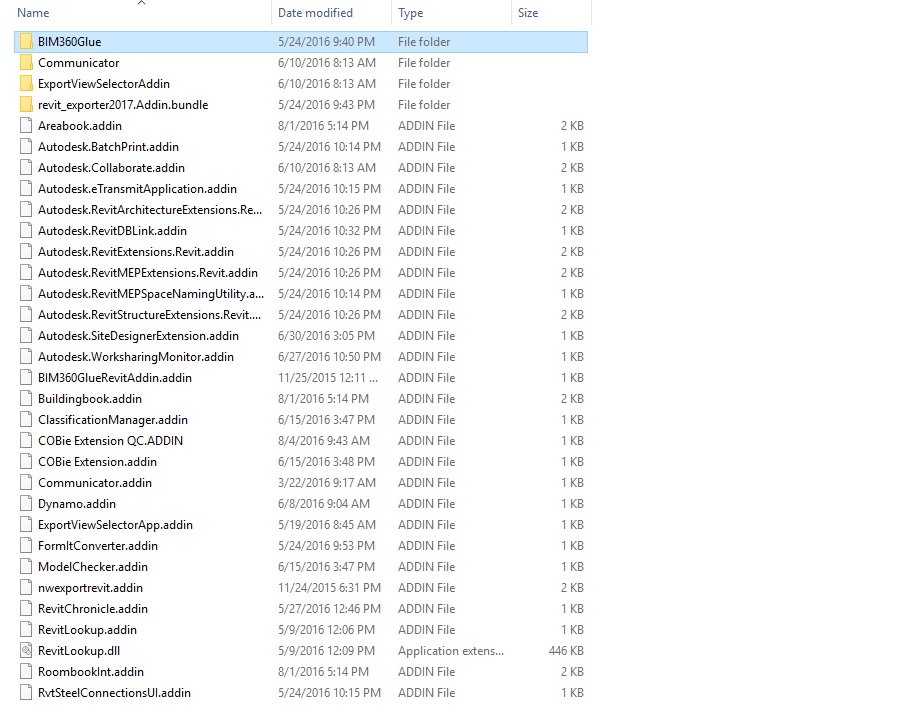Click the 11/24/2015 6:31 PM date of nwexportrevit.addin
The width and height of the screenshot is (918, 717).
pyautogui.click(x=329, y=588)
